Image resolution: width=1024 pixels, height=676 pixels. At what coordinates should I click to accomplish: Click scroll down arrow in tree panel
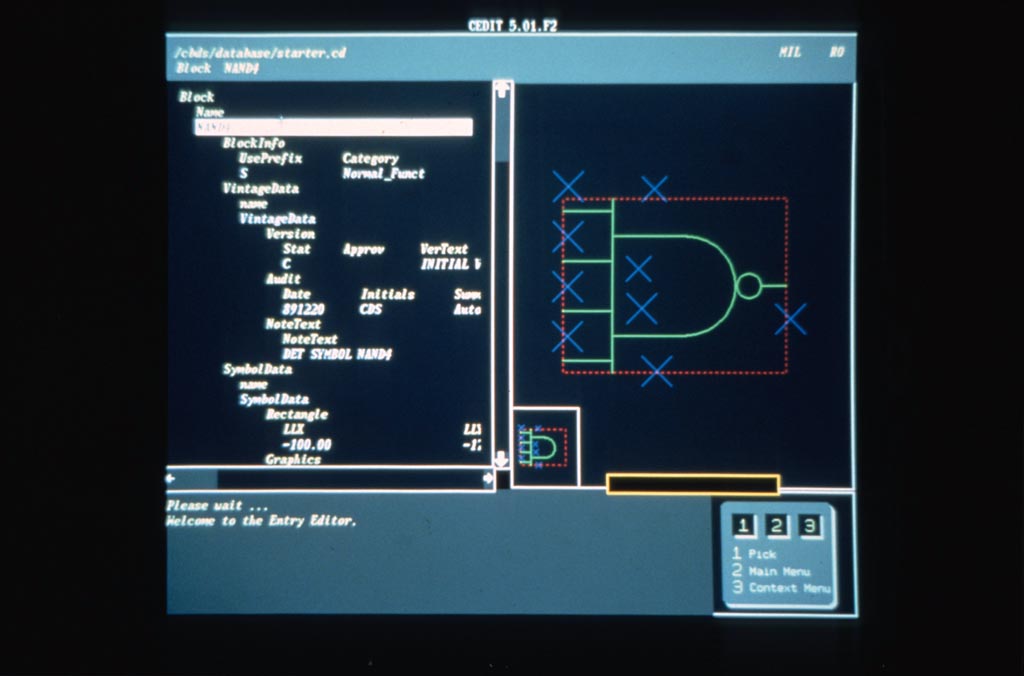[x=502, y=459]
